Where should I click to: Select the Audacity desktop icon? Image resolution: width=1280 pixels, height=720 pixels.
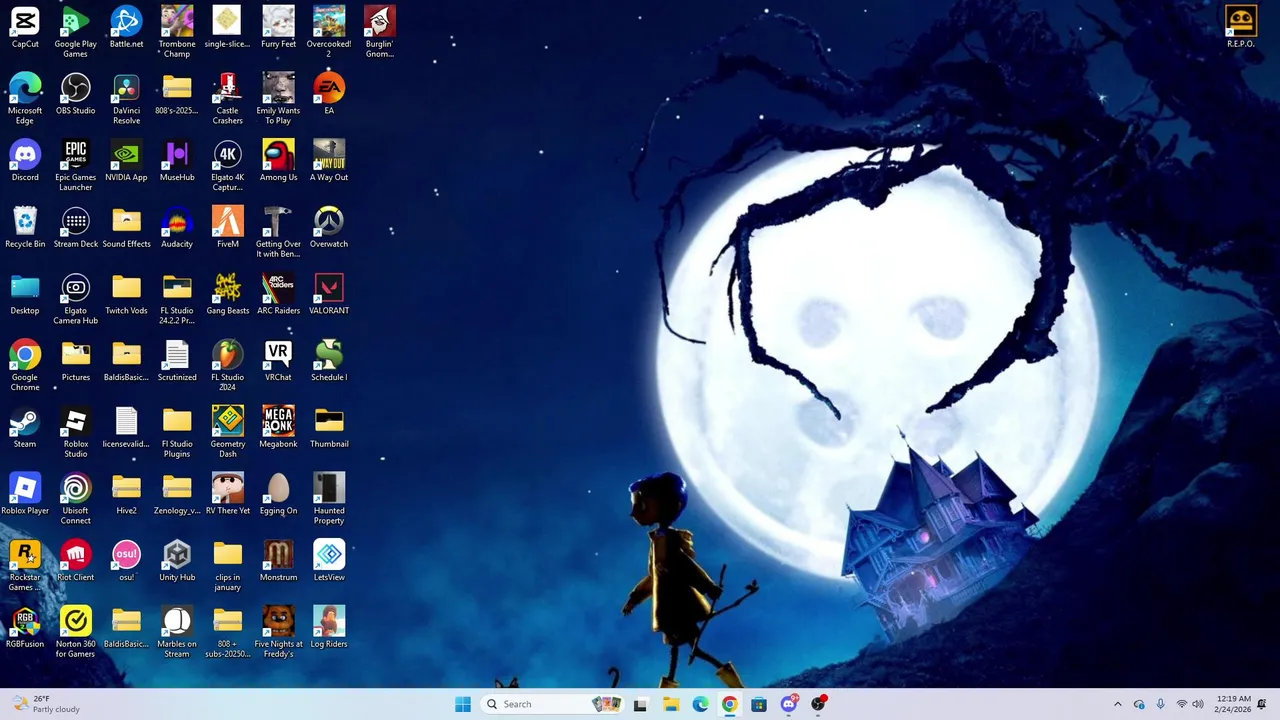tap(177, 228)
